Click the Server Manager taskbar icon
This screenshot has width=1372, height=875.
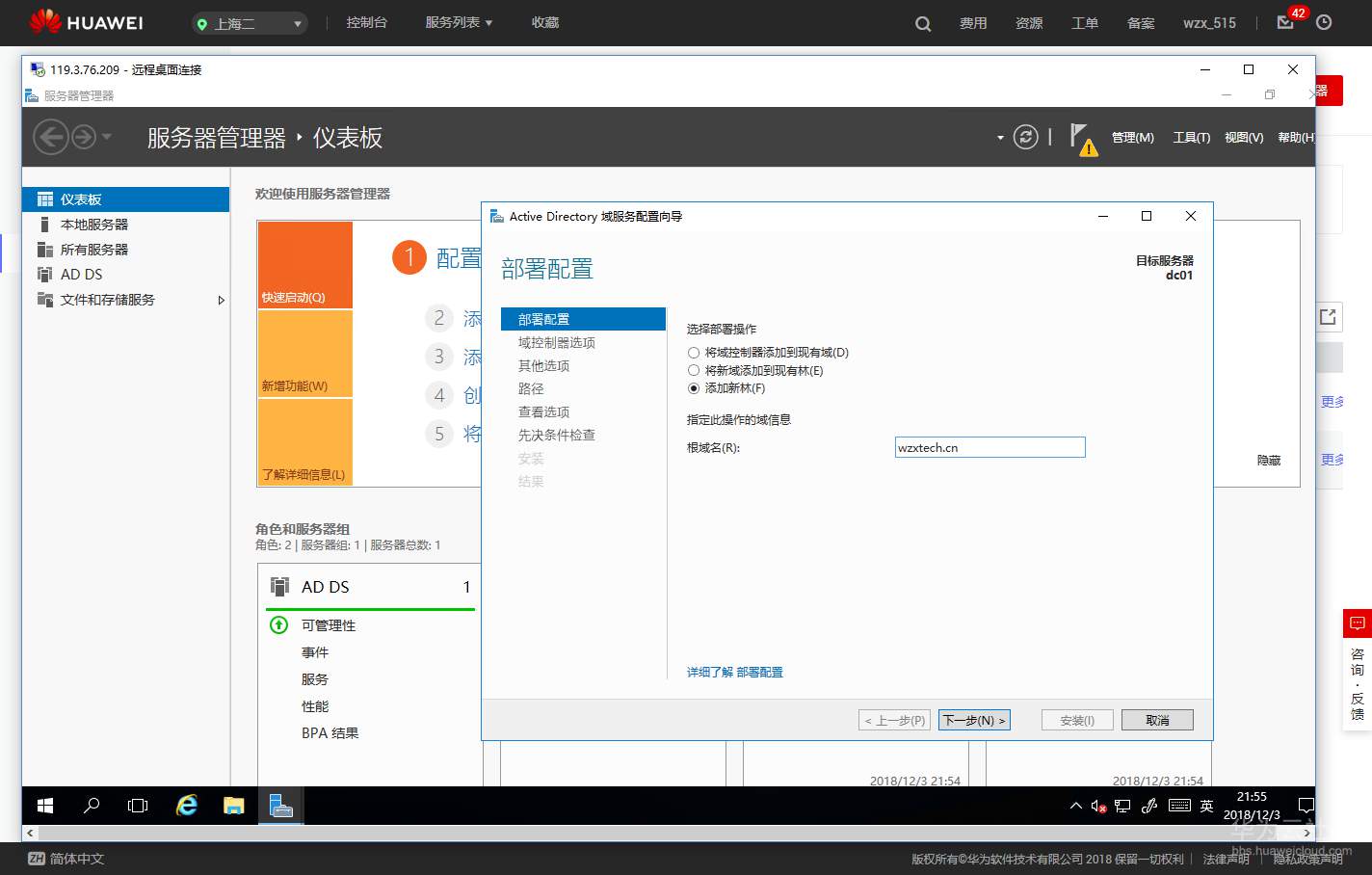(x=280, y=805)
